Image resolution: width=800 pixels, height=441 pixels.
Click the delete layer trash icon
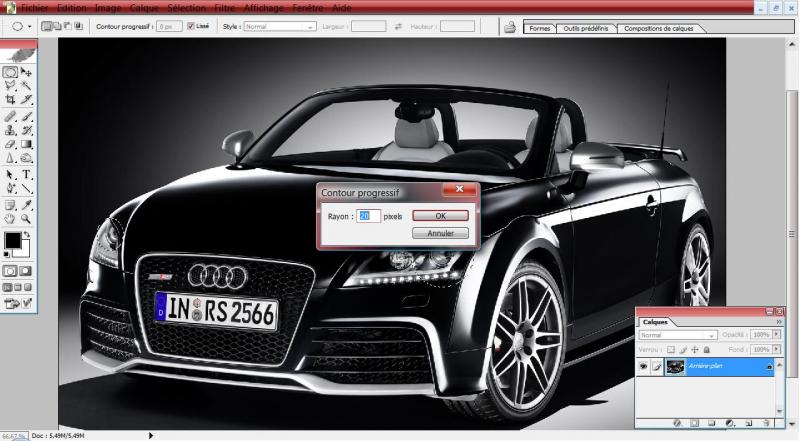pos(766,423)
